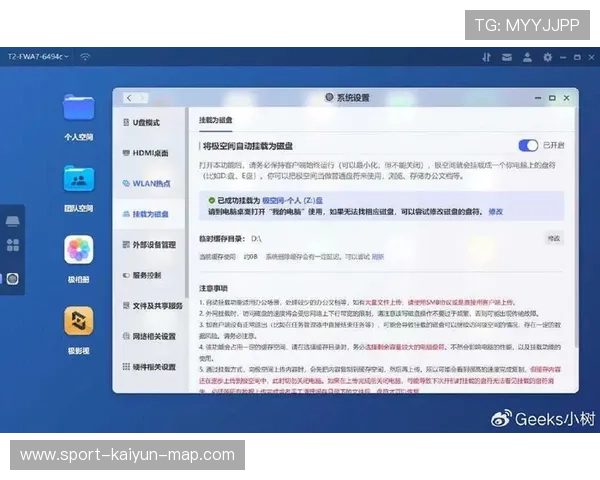The height and width of the screenshot is (480, 600).
Task: Select 网络相关设置 in settings sidebar
Action: click(x=149, y=336)
